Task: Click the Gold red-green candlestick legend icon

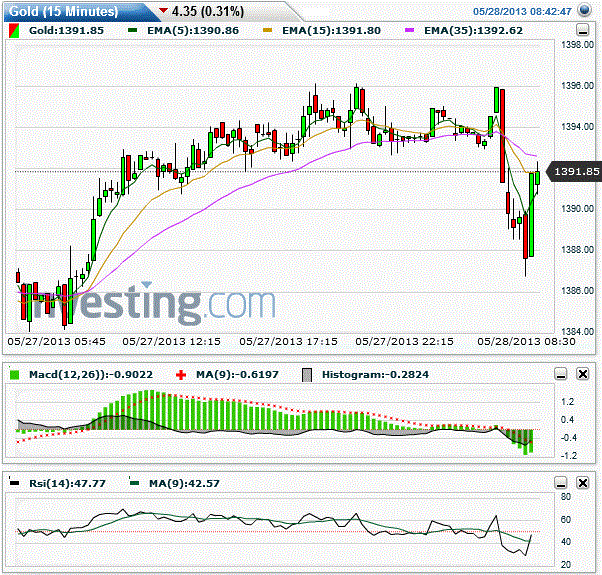Action: click(14, 31)
